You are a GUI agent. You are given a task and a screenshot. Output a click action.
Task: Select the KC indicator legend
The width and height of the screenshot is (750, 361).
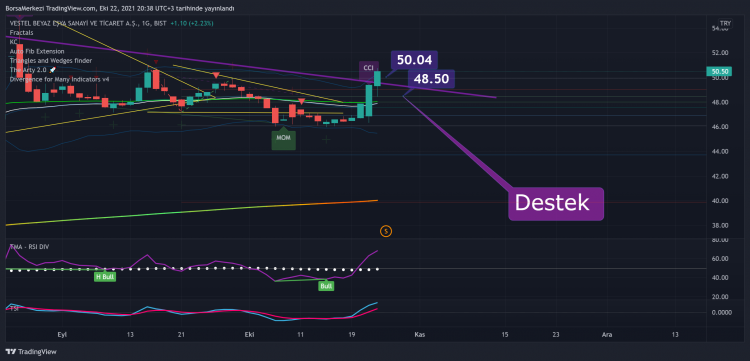(13, 42)
